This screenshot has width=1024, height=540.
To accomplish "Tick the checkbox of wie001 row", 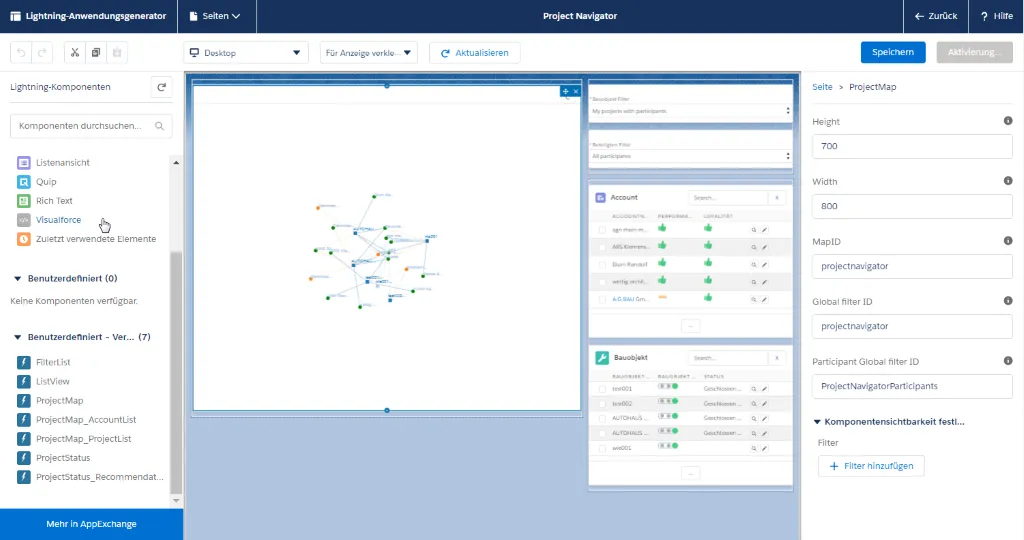I will [602, 449].
